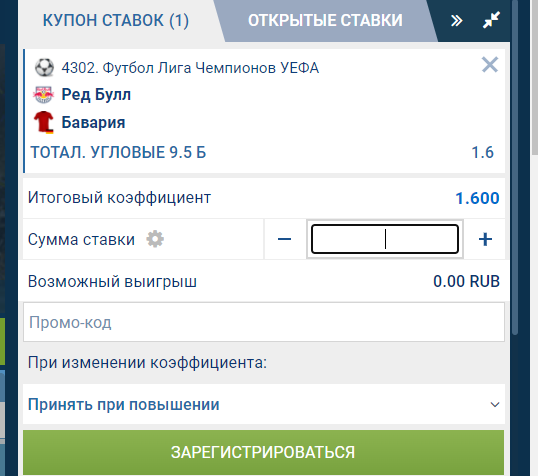Click the dropdown chevron arrow

pyautogui.click(x=494, y=405)
